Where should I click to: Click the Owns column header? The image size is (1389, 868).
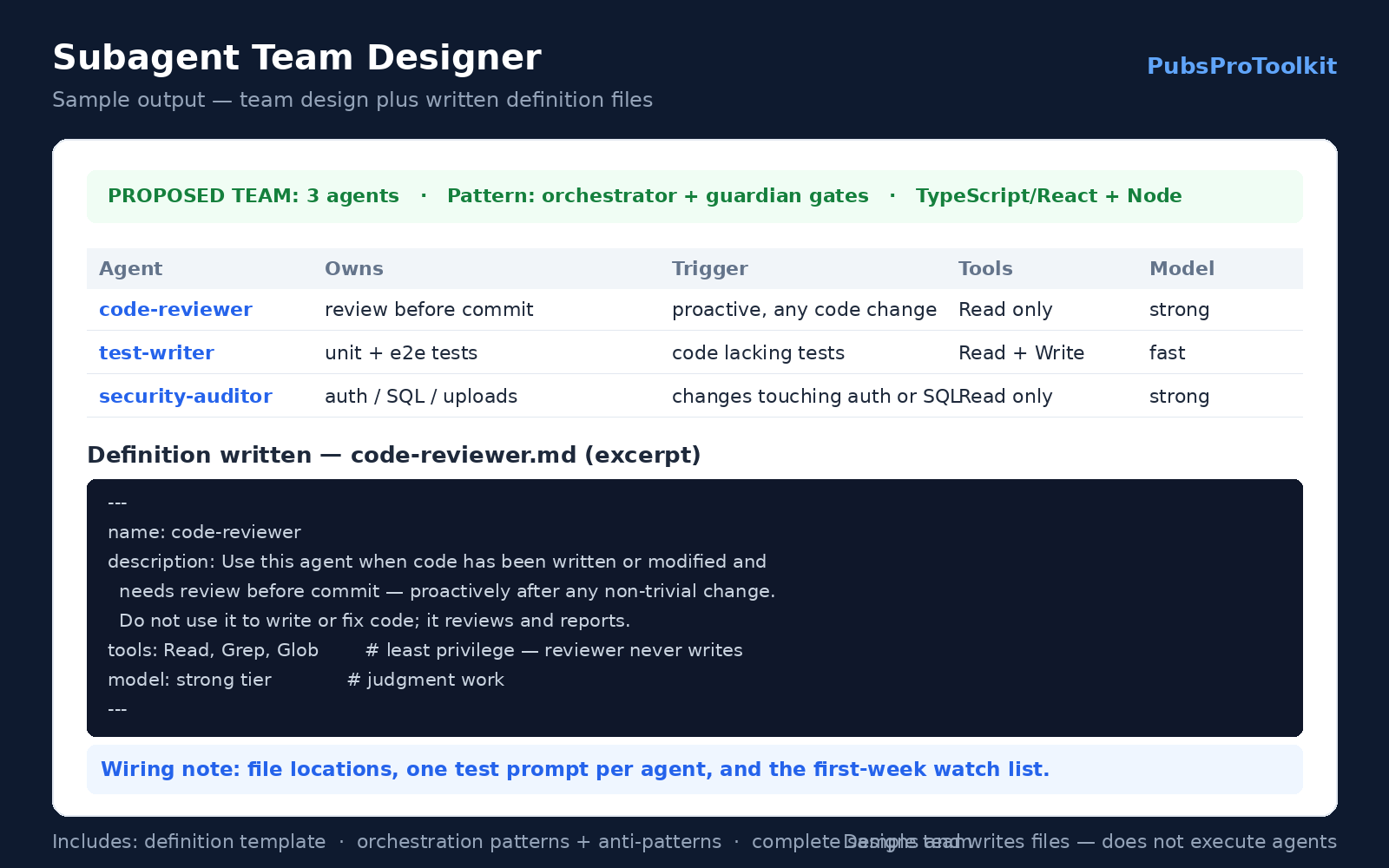(x=353, y=269)
